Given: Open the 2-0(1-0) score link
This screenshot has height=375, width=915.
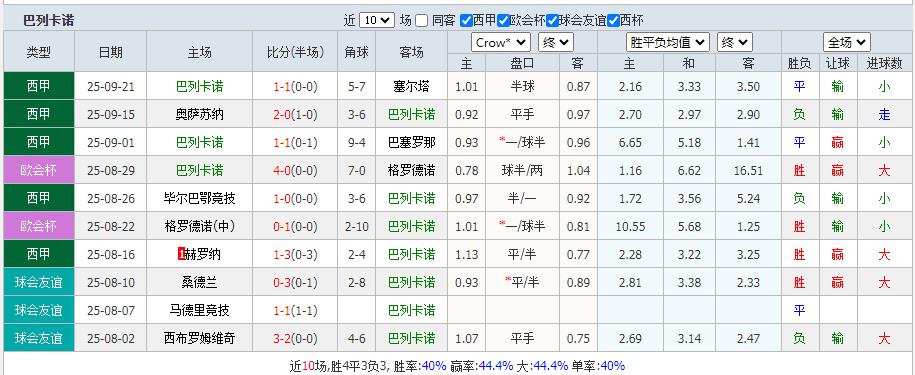Looking at the screenshot, I should pyautogui.click(x=295, y=115).
